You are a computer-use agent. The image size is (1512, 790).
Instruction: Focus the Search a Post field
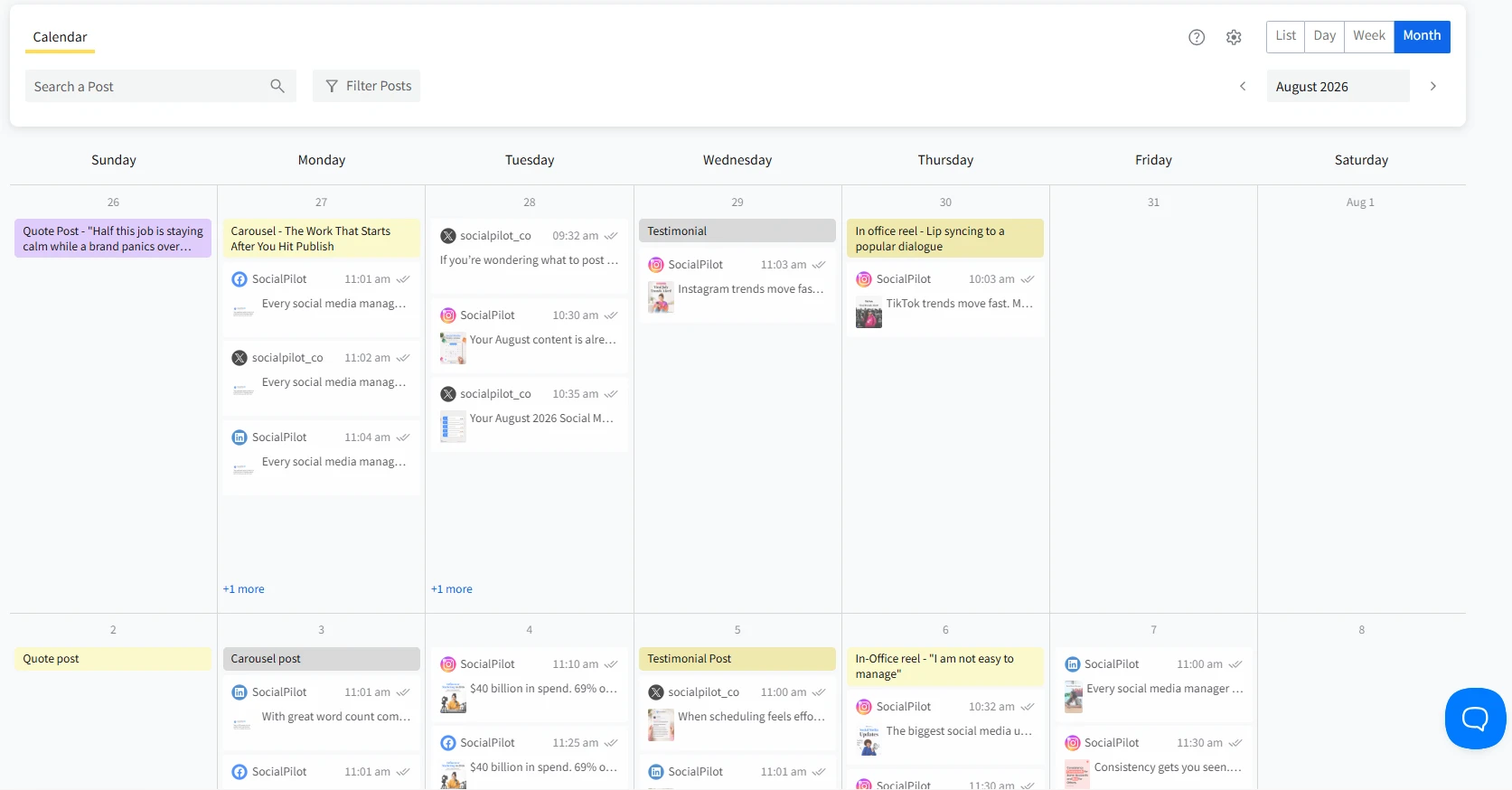160,86
